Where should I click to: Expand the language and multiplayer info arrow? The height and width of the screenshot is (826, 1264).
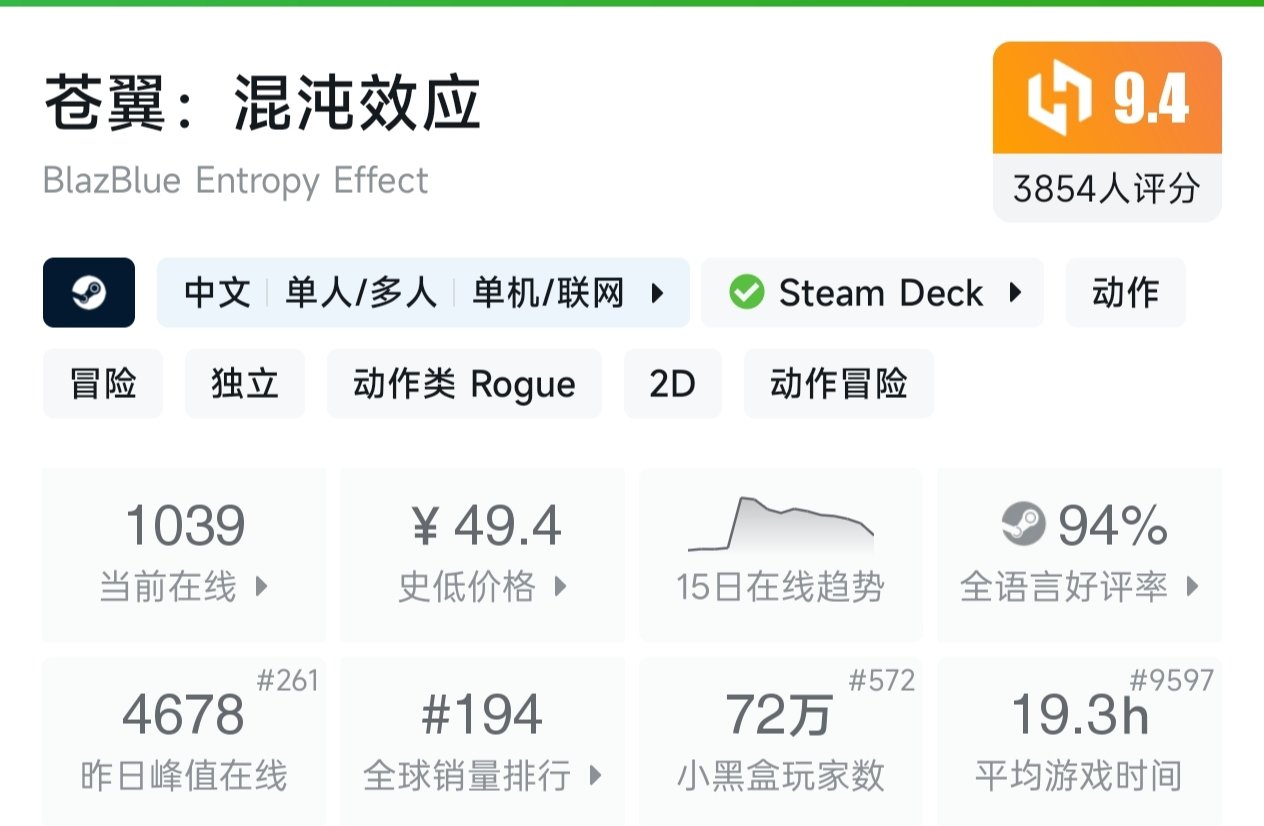pyautogui.click(x=657, y=293)
